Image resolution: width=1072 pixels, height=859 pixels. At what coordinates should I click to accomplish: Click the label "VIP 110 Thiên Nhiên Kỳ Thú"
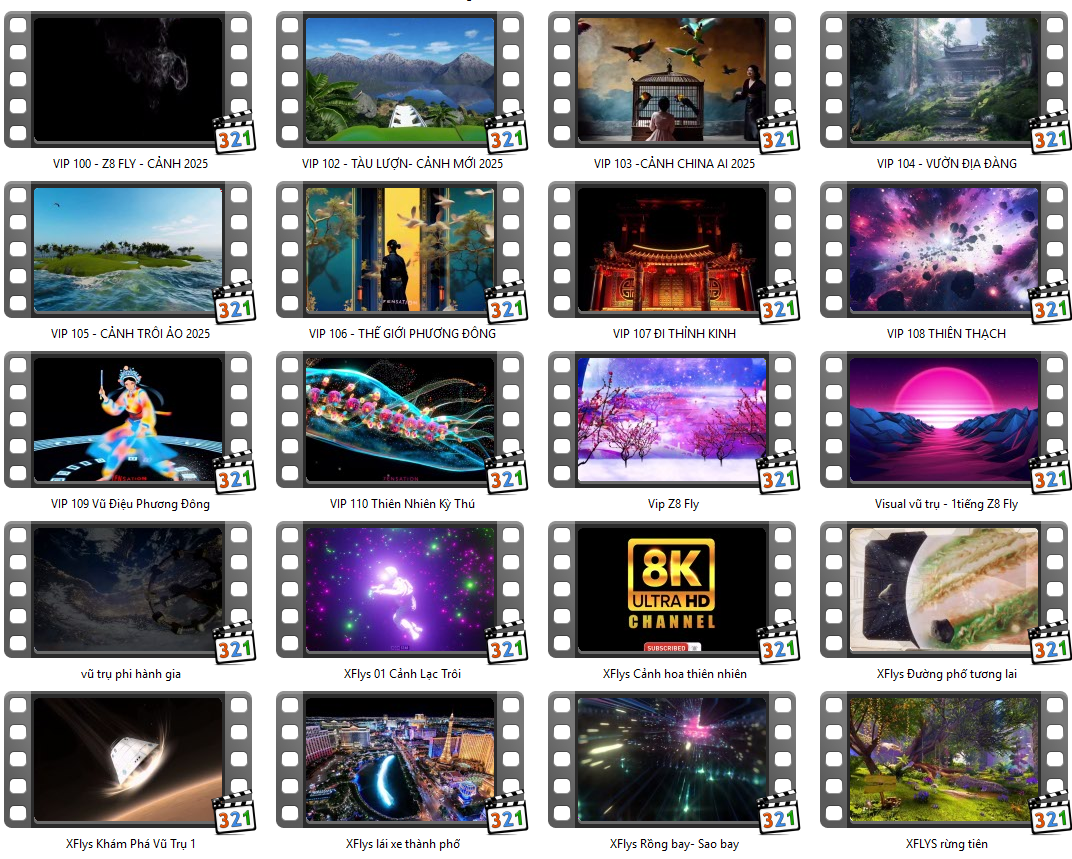pyautogui.click(x=402, y=504)
